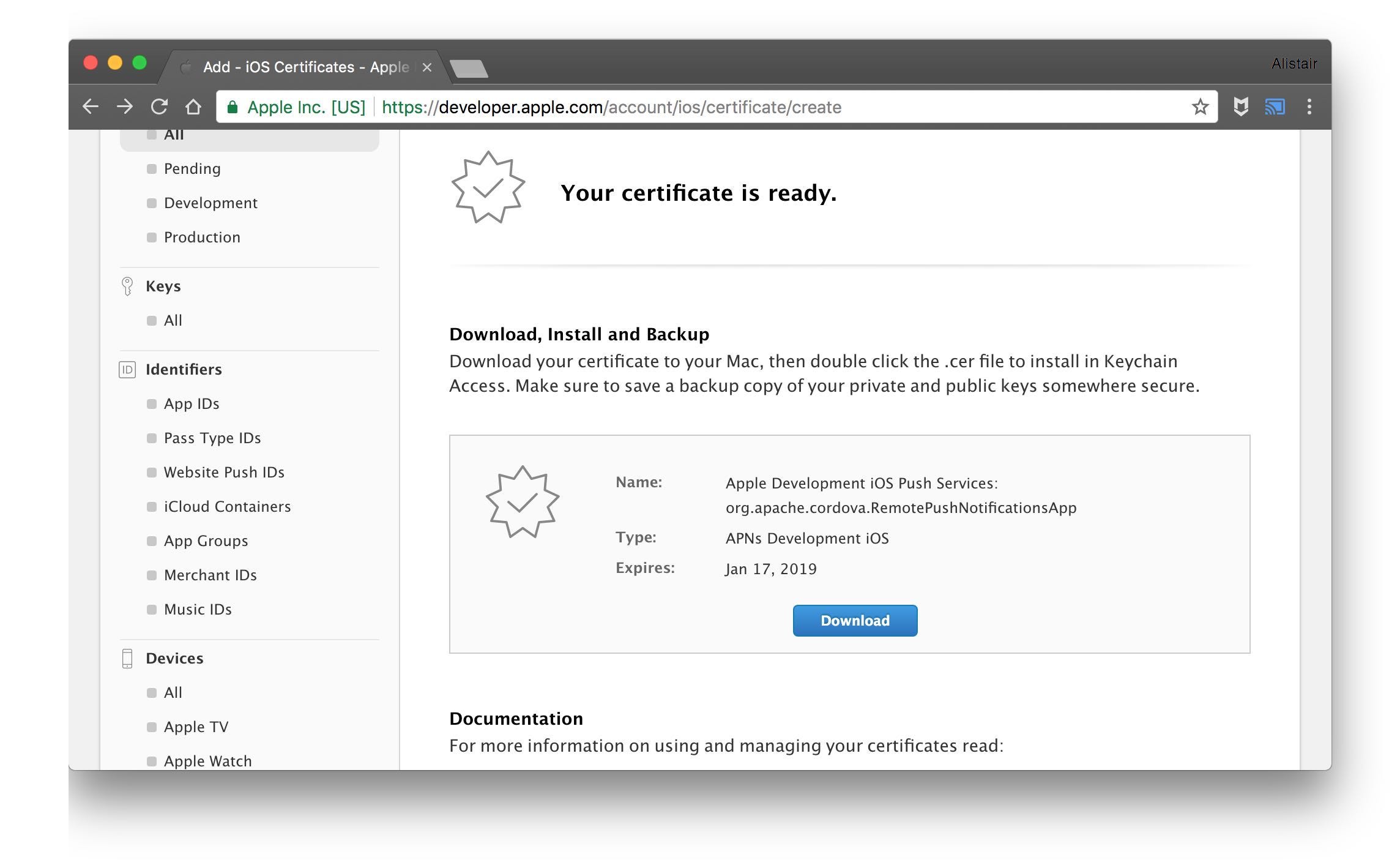Viewport: 1400px width, 868px height.
Task: Click the shield extension icon
Action: tap(1240, 107)
